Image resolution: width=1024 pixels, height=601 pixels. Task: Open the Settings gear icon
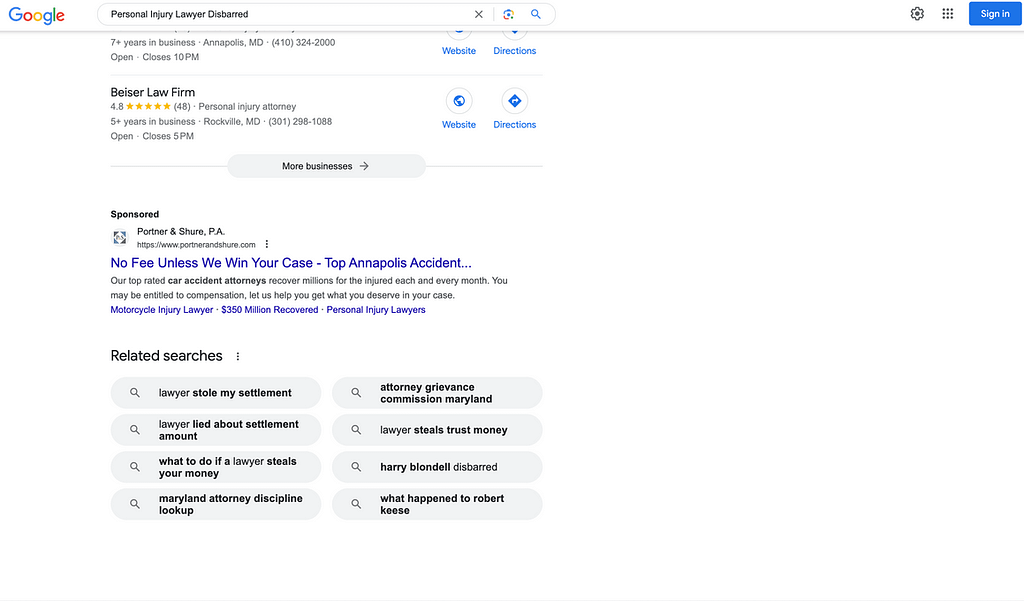(x=917, y=14)
